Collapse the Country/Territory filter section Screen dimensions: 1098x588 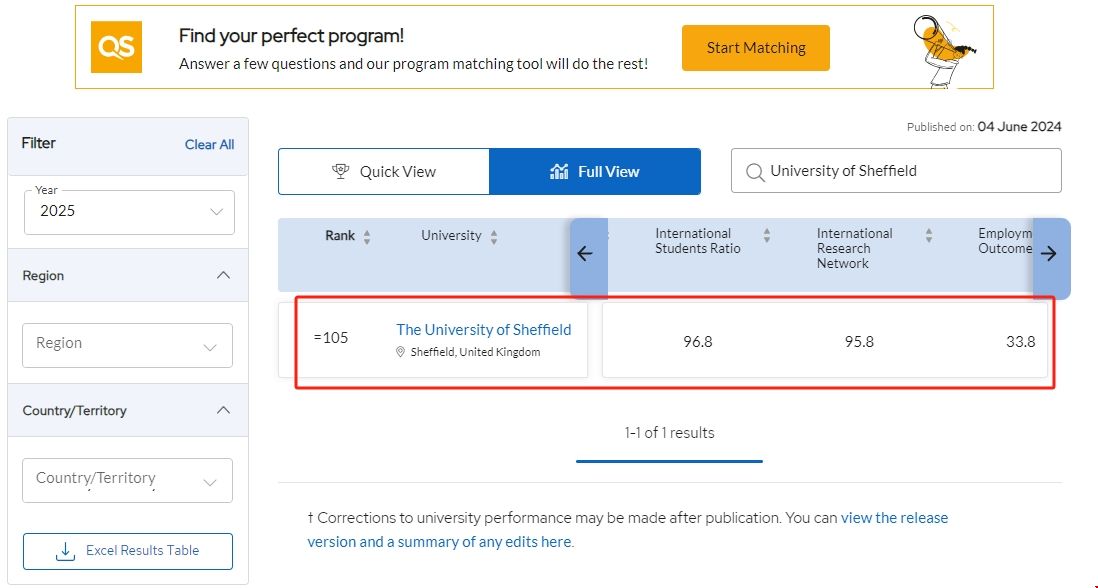[223, 410]
